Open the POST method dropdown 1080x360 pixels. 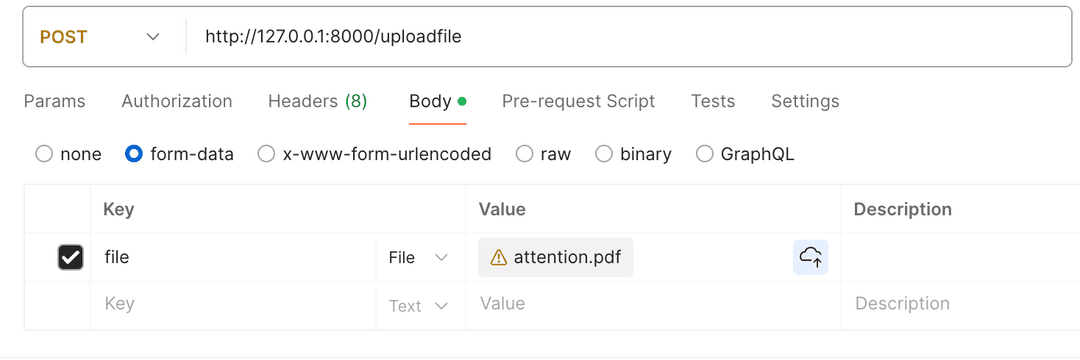[100, 36]
